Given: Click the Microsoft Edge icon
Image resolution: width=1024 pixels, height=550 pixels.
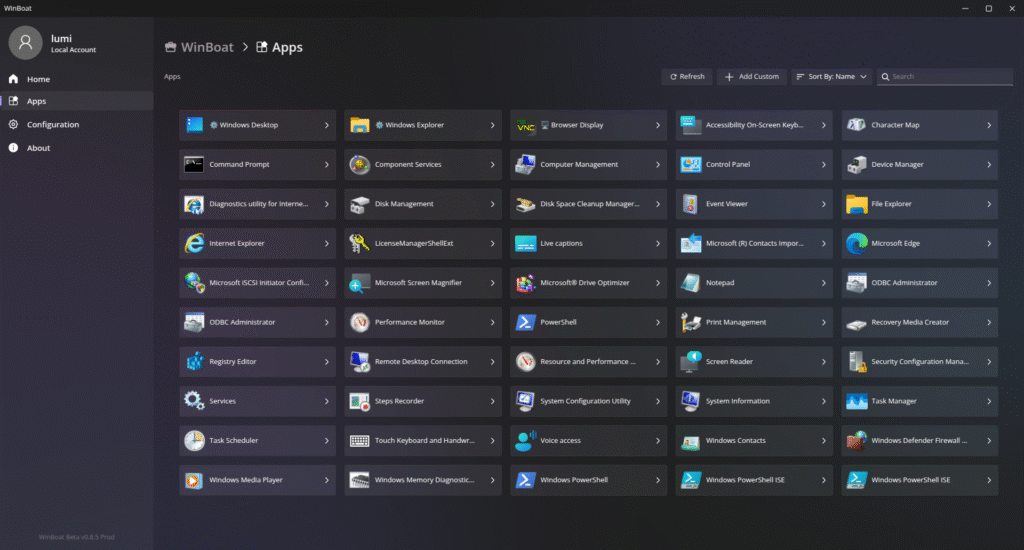Looking at the screenshot, I should pos(856,243).
